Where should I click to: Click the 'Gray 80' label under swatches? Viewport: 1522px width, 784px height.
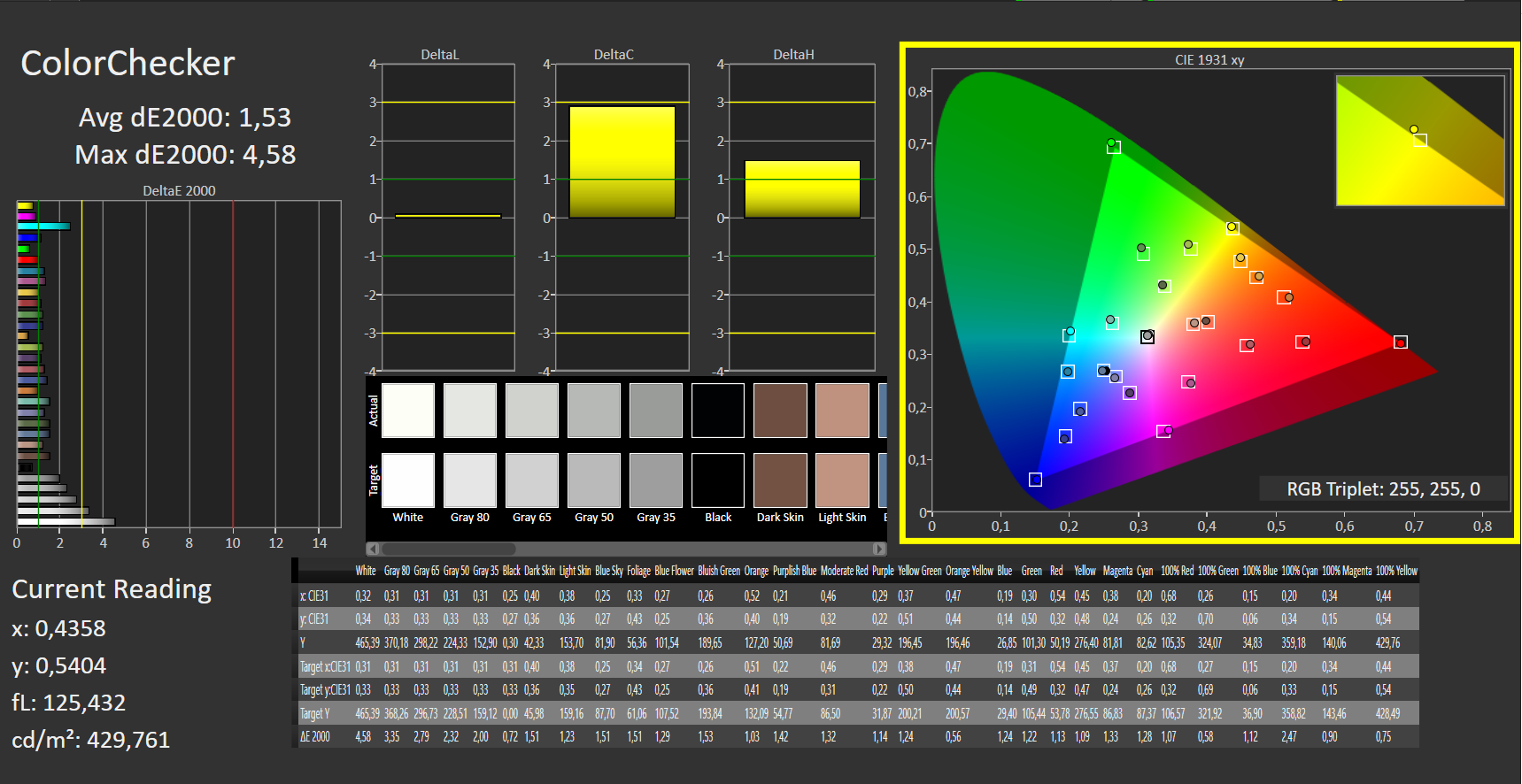(x=470, y=518)
